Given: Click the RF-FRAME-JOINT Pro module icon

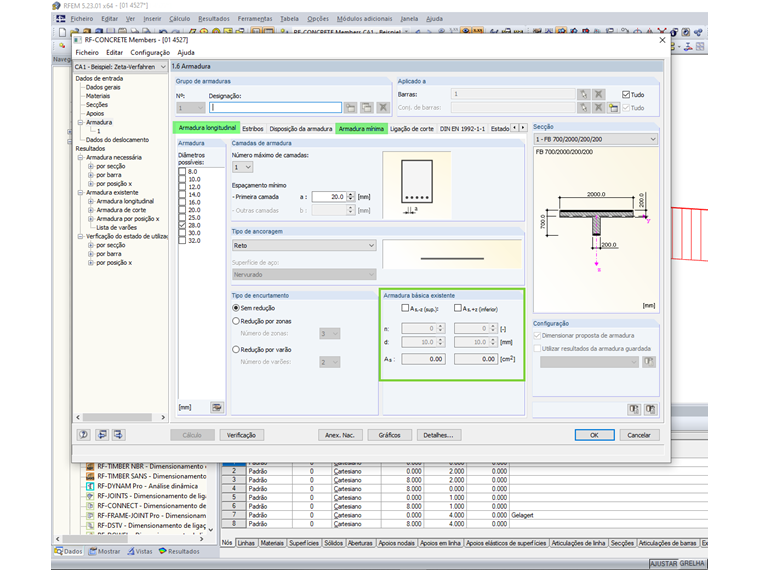Looking at the screenshot, I should point(90,516).
